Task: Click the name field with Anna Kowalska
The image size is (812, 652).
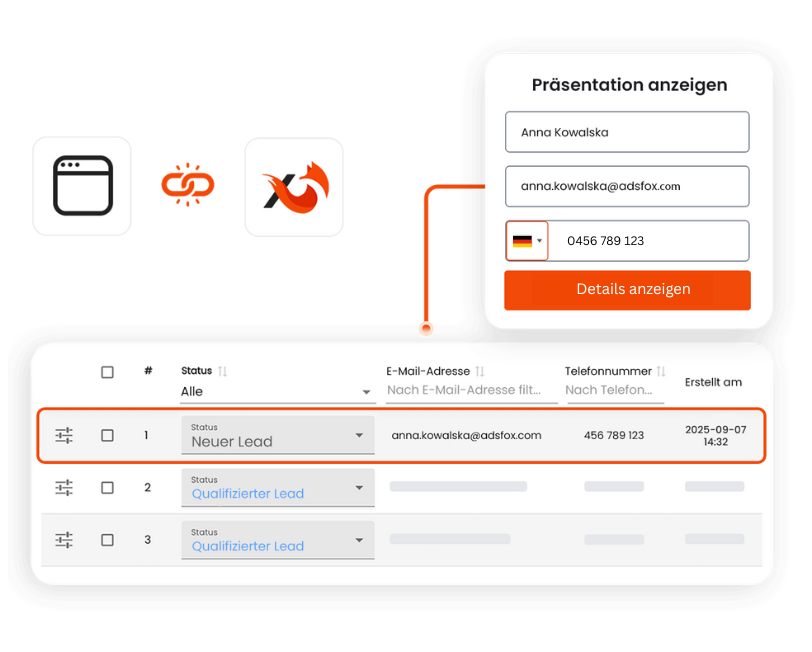Action: pos(627,132)
